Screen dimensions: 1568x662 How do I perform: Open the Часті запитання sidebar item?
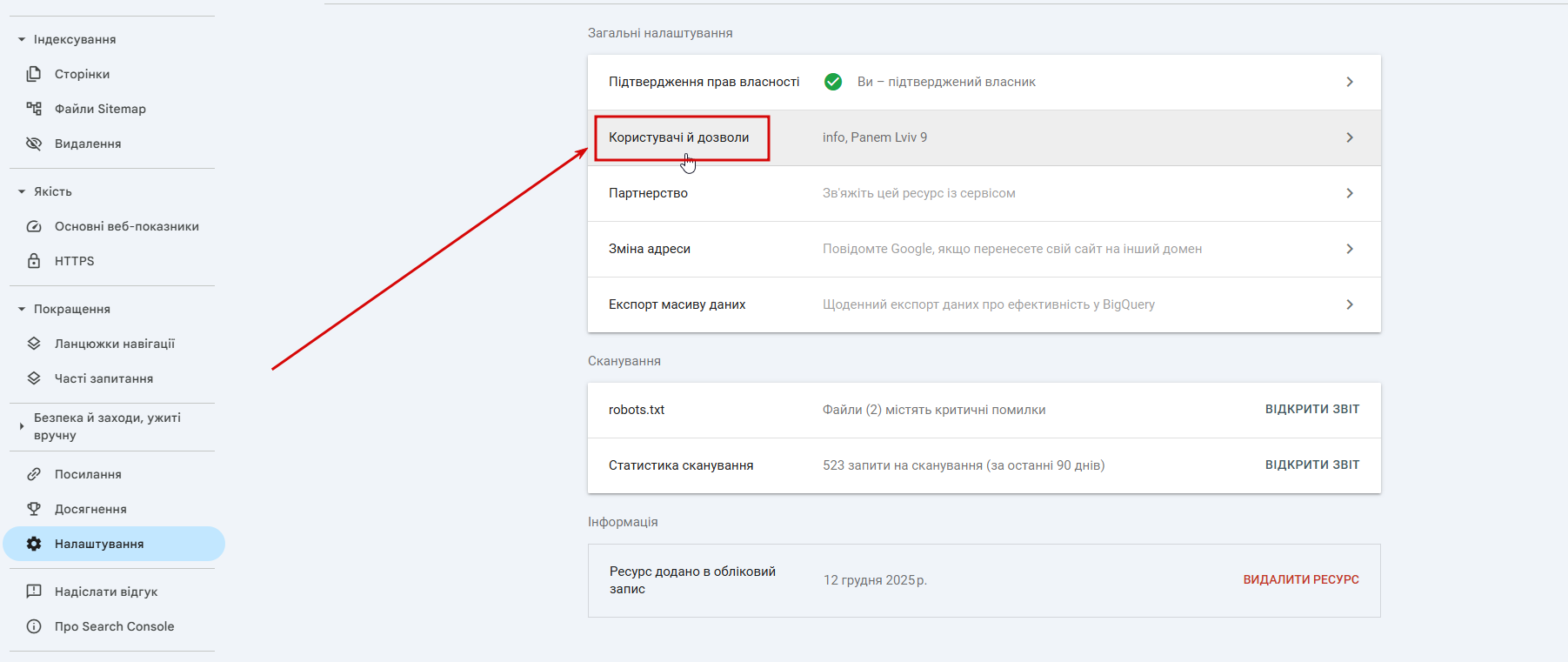point(103,378)
